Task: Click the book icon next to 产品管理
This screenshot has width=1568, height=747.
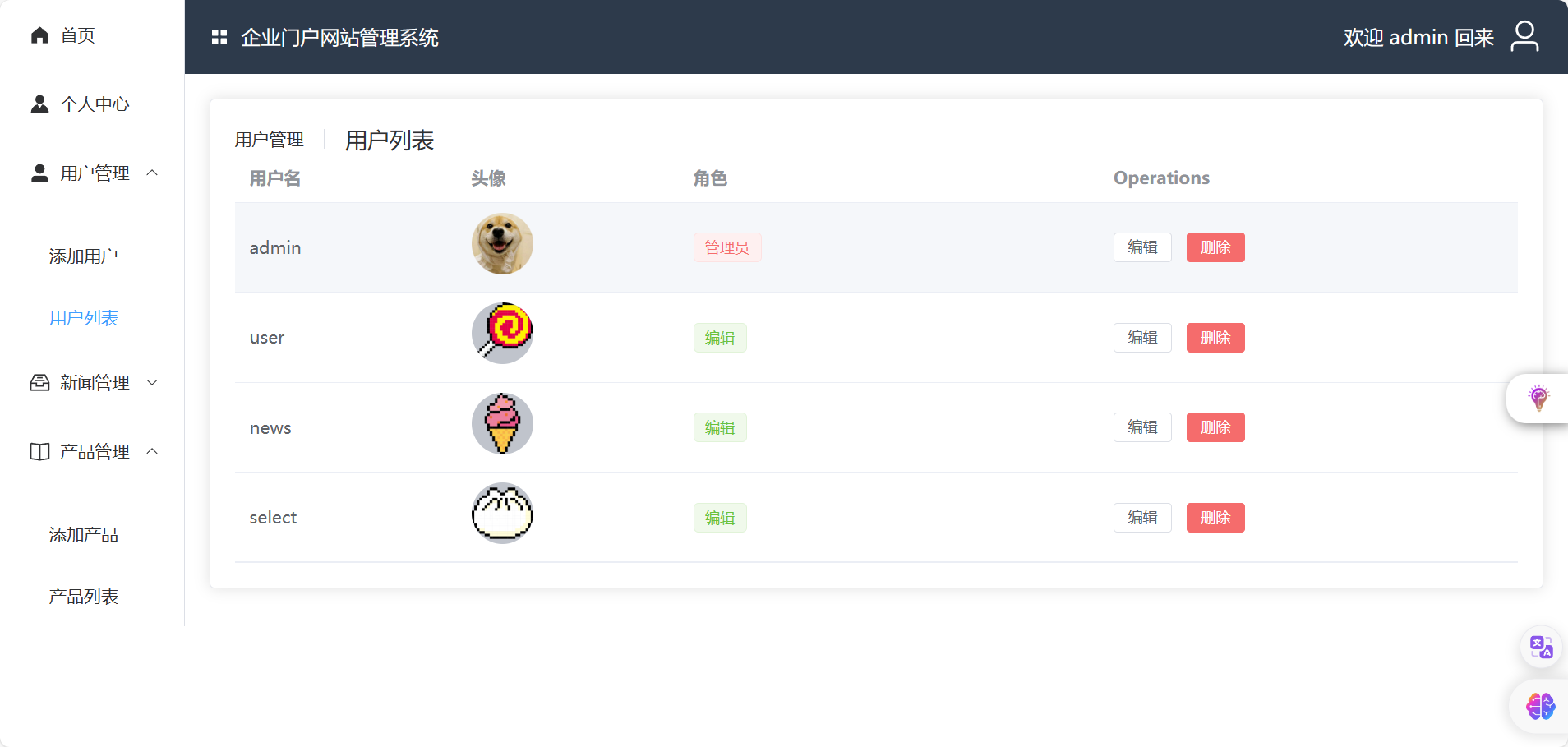Action: [x=39, y=452]
